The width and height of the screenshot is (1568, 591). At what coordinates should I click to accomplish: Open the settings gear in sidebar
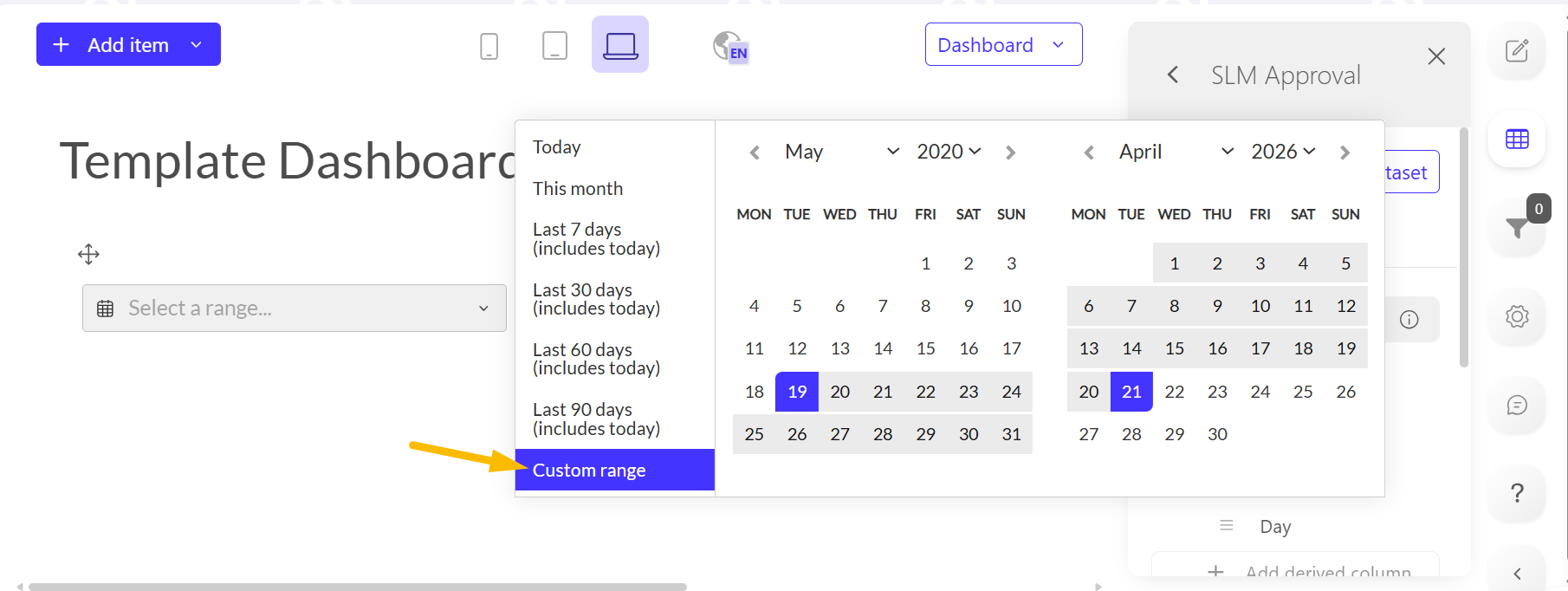click(x=1516, y=316)
